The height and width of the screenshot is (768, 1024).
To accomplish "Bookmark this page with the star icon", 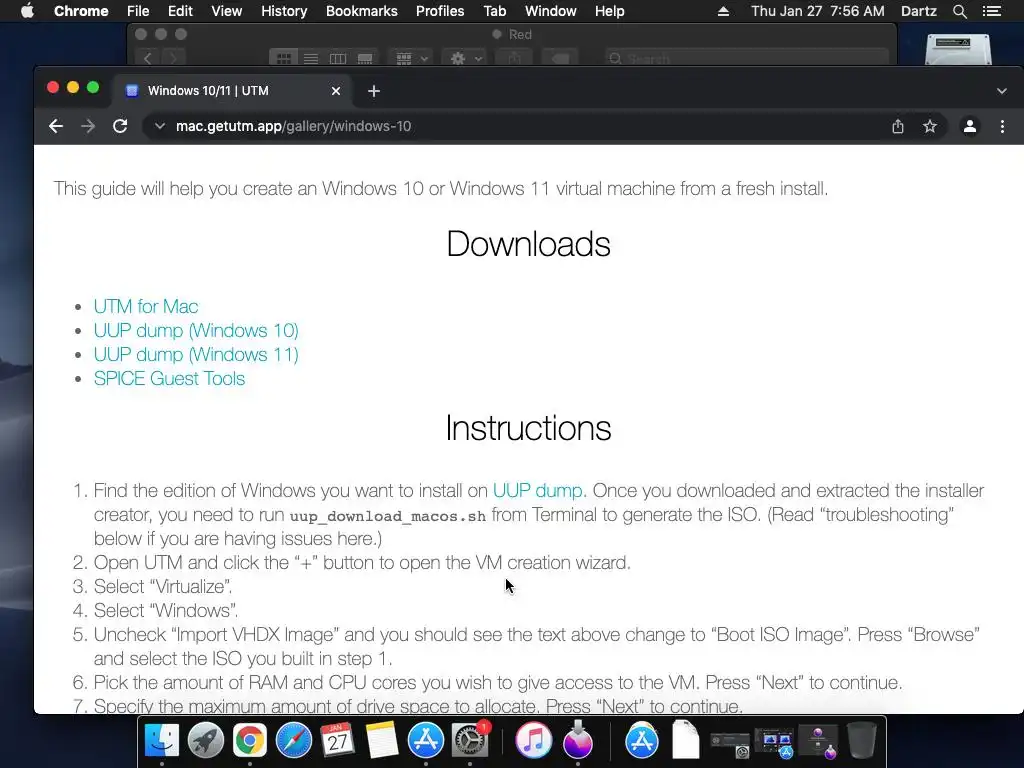I will point(930,126).
